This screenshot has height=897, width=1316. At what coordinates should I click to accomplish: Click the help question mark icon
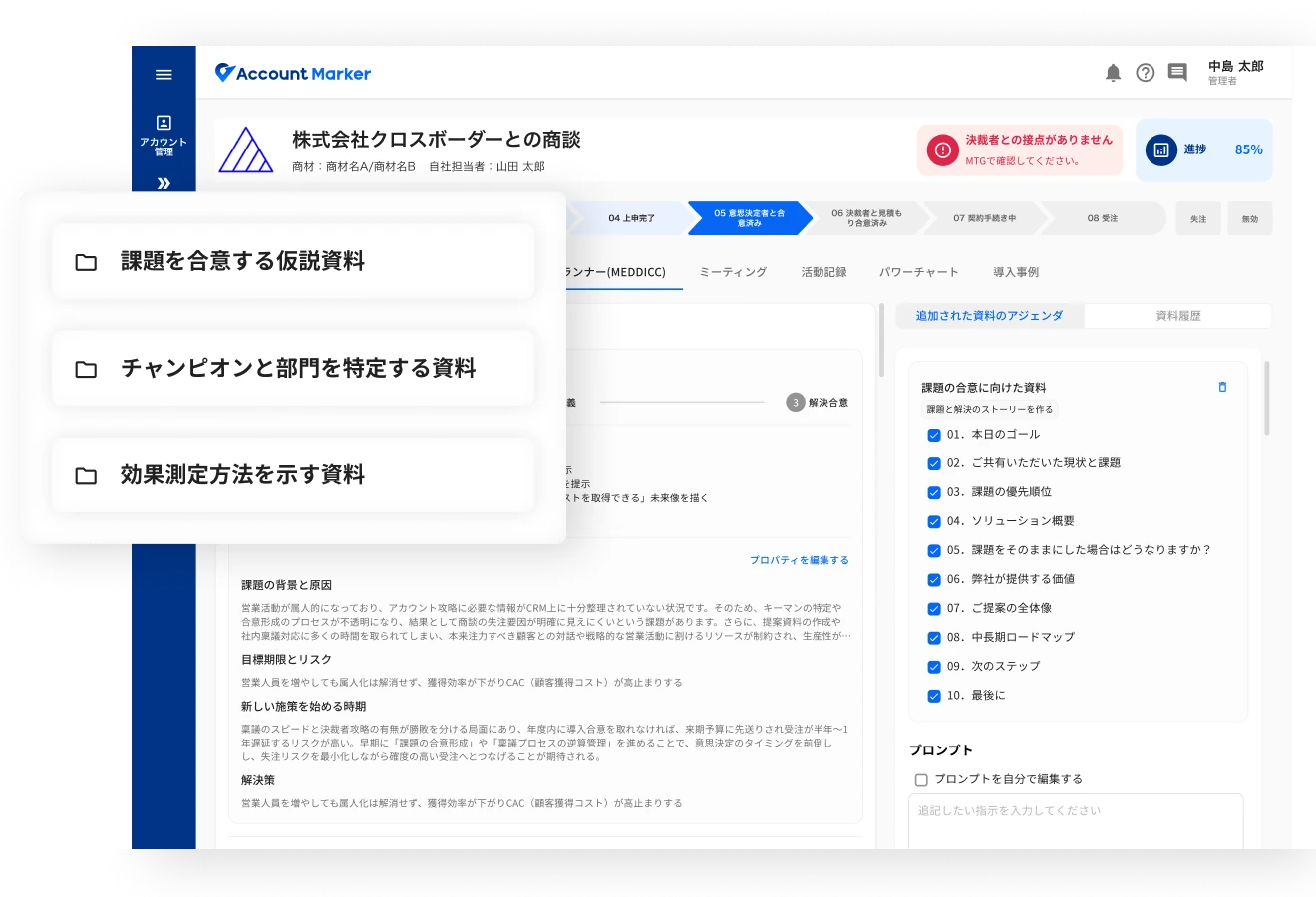1145,73
